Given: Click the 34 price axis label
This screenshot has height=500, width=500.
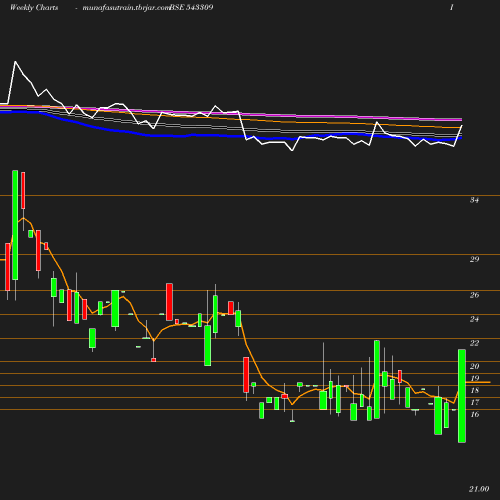Looking at the screenshot, I should pyautogui.click(x=474, y=200).
